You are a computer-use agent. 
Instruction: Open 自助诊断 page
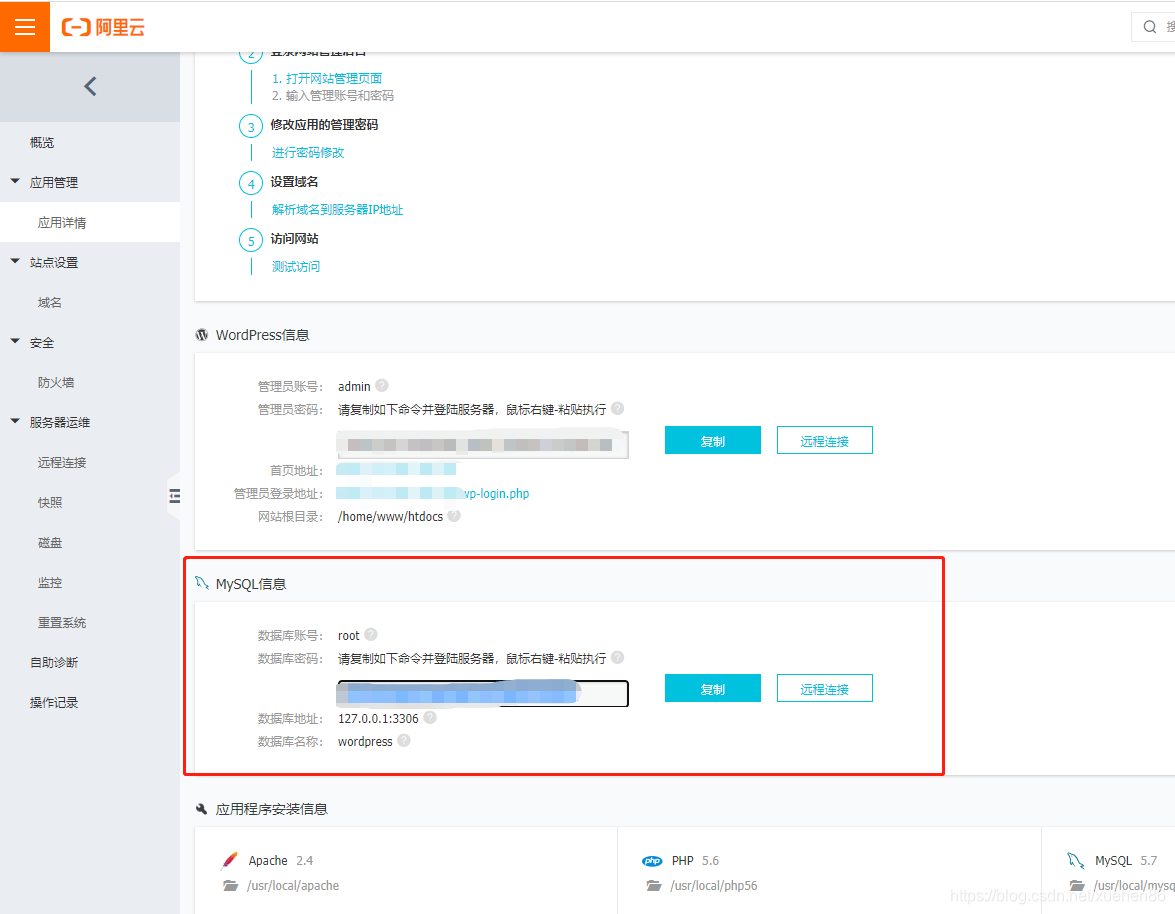click(x=54, y=662)
